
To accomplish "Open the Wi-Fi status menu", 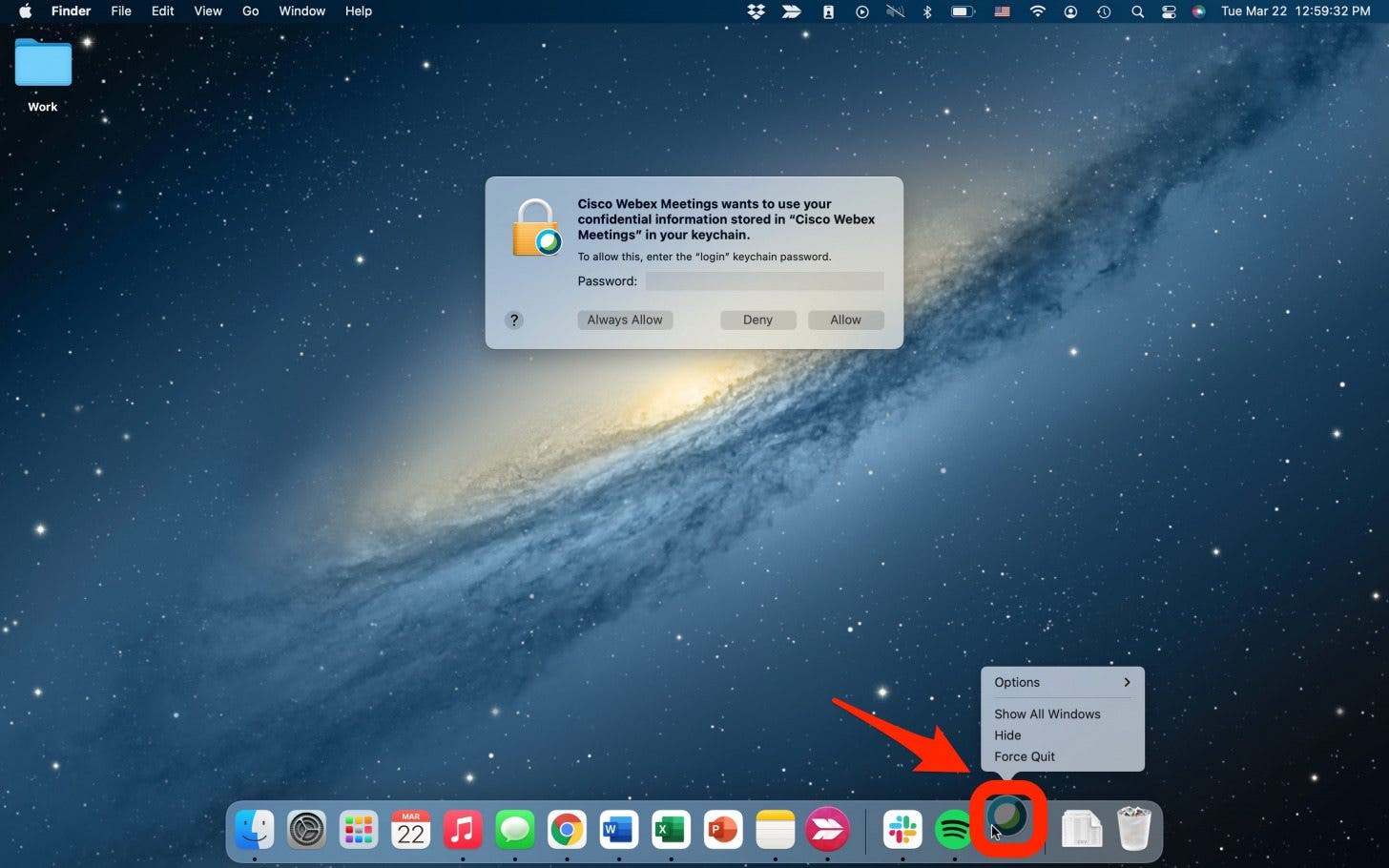I will pyautogui.click(x=1037, y=11).
